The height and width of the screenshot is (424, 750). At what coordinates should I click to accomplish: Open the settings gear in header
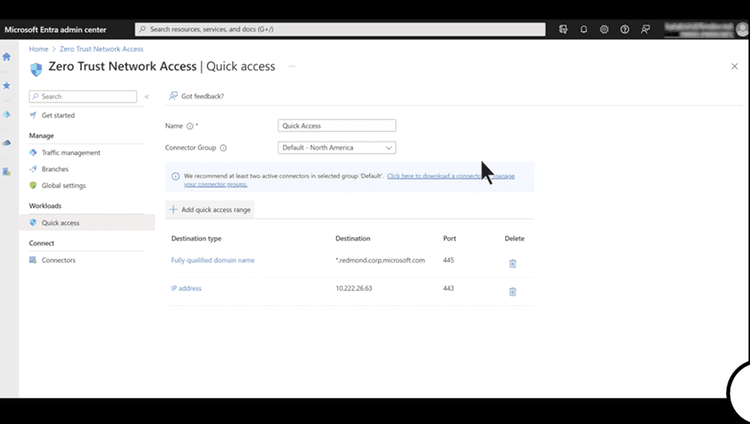(604, 30)
